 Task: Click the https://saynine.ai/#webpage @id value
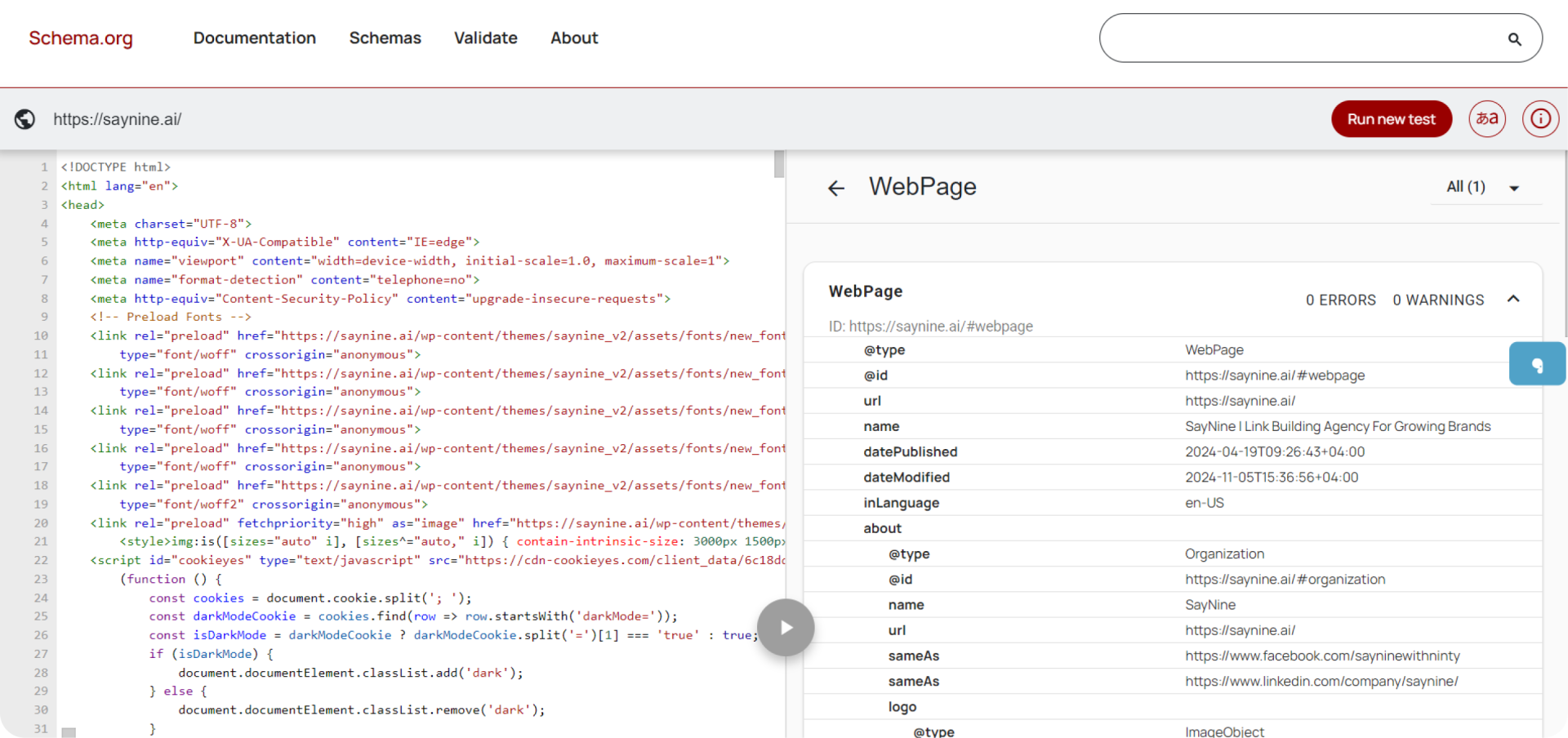[1275, 376]
